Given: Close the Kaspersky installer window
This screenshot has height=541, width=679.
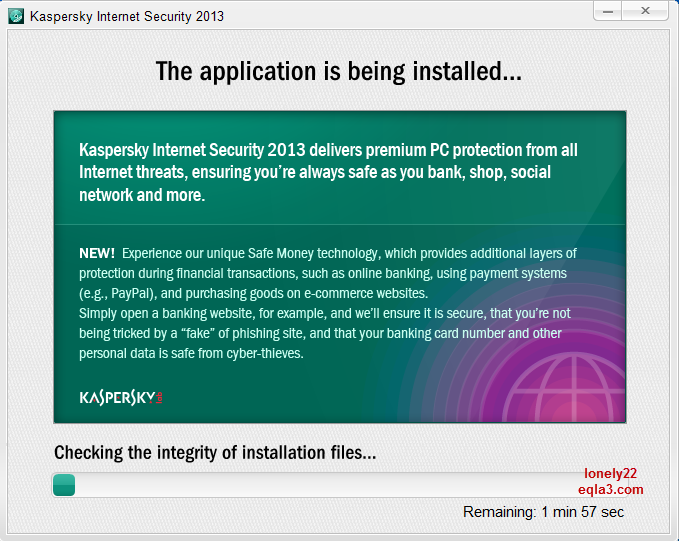Looking at the screenshot, I should tap(645, 11).
